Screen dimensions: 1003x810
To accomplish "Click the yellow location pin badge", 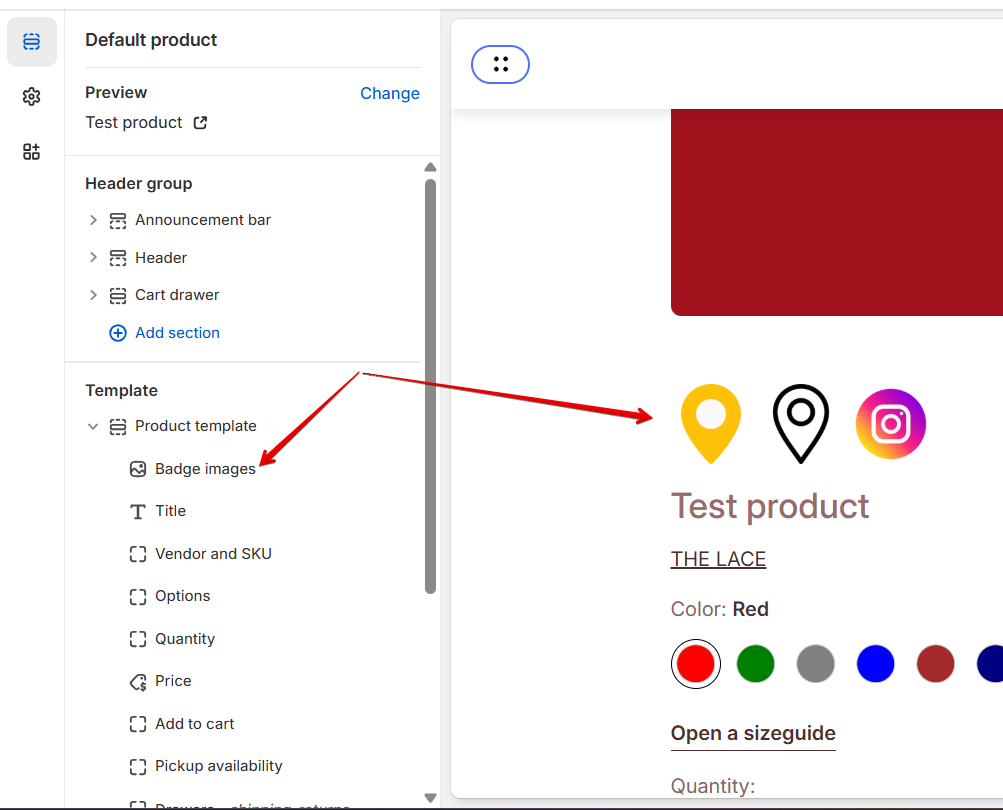I will tap(711, 424).
